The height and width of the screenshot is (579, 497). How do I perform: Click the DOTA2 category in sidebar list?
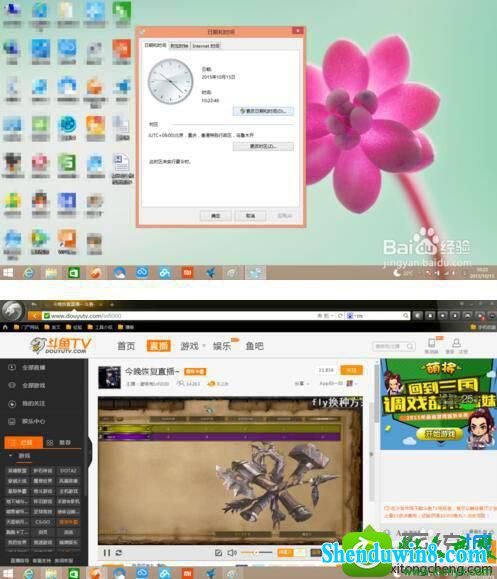68,471
